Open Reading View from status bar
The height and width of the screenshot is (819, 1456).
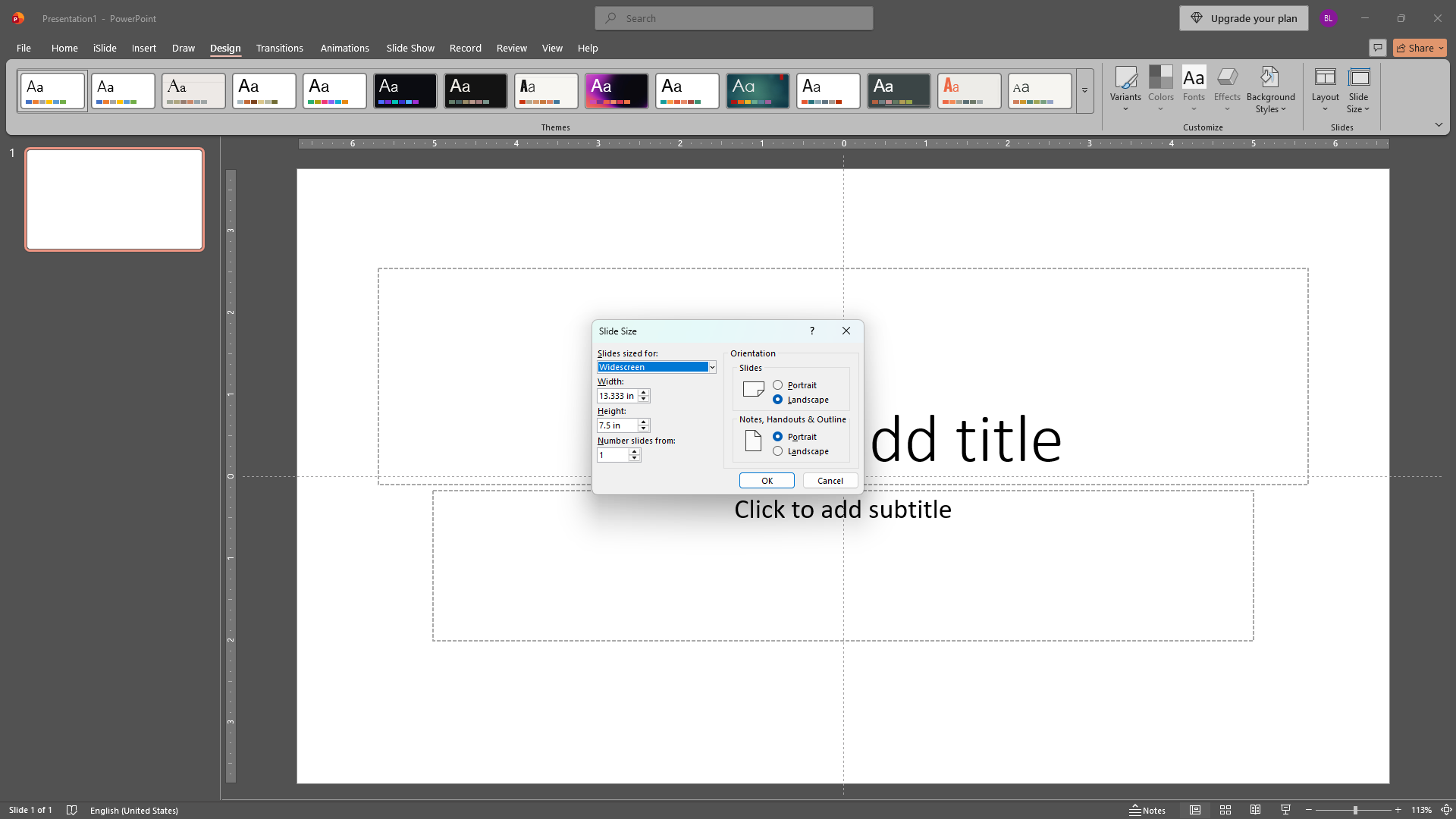tap(1256, 810)
